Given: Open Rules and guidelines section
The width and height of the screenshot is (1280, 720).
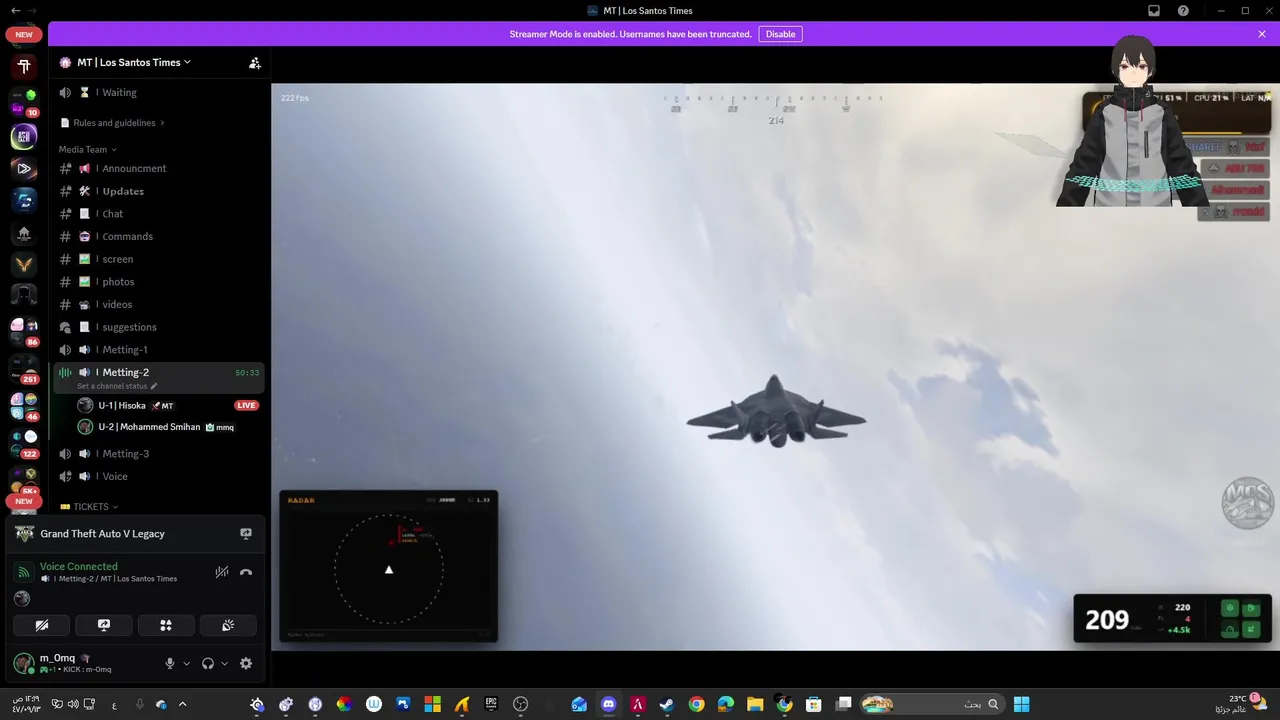Looking at the screenshot, I should [112, 123].
